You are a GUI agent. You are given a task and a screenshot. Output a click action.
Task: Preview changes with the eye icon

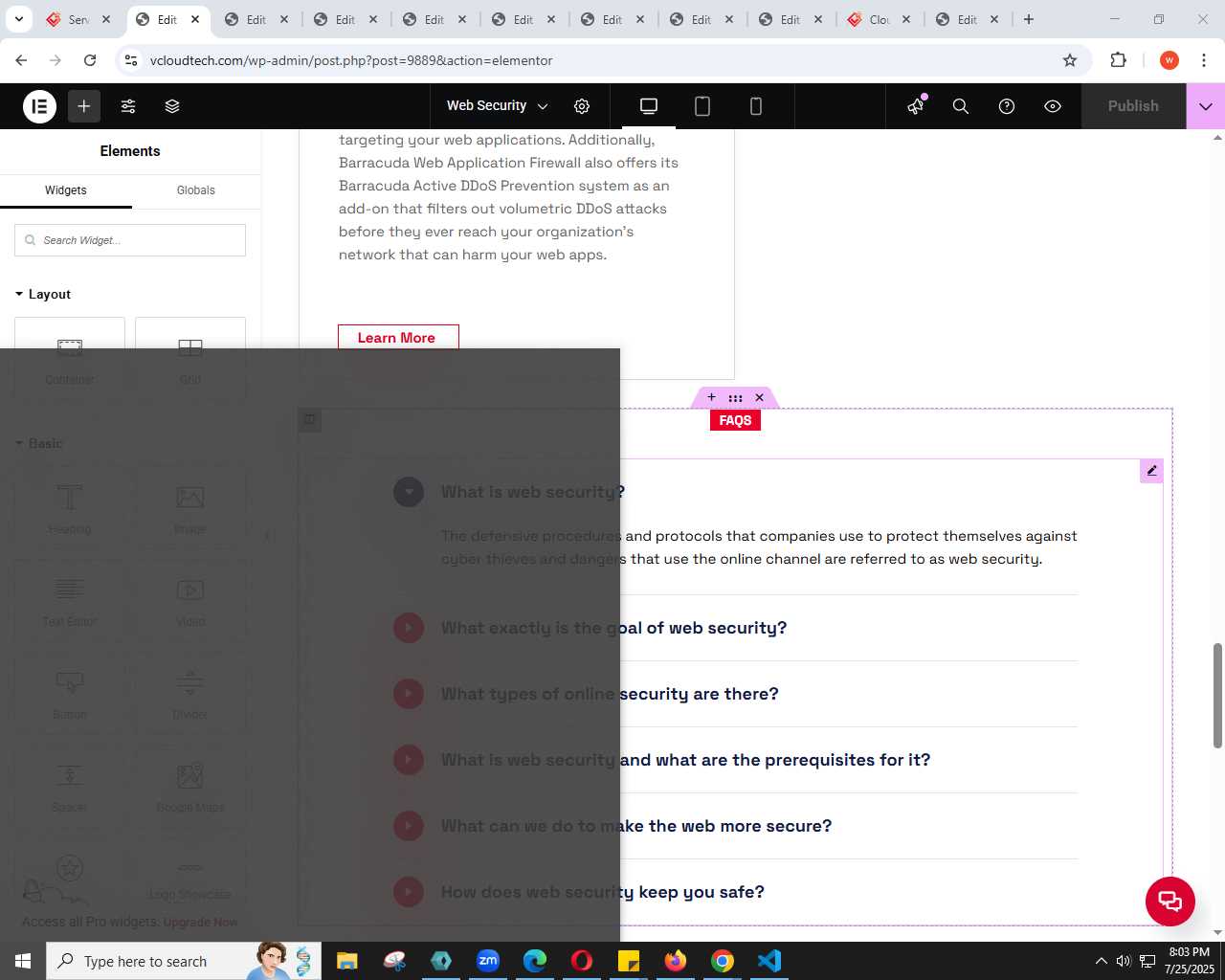(1053, 106)
